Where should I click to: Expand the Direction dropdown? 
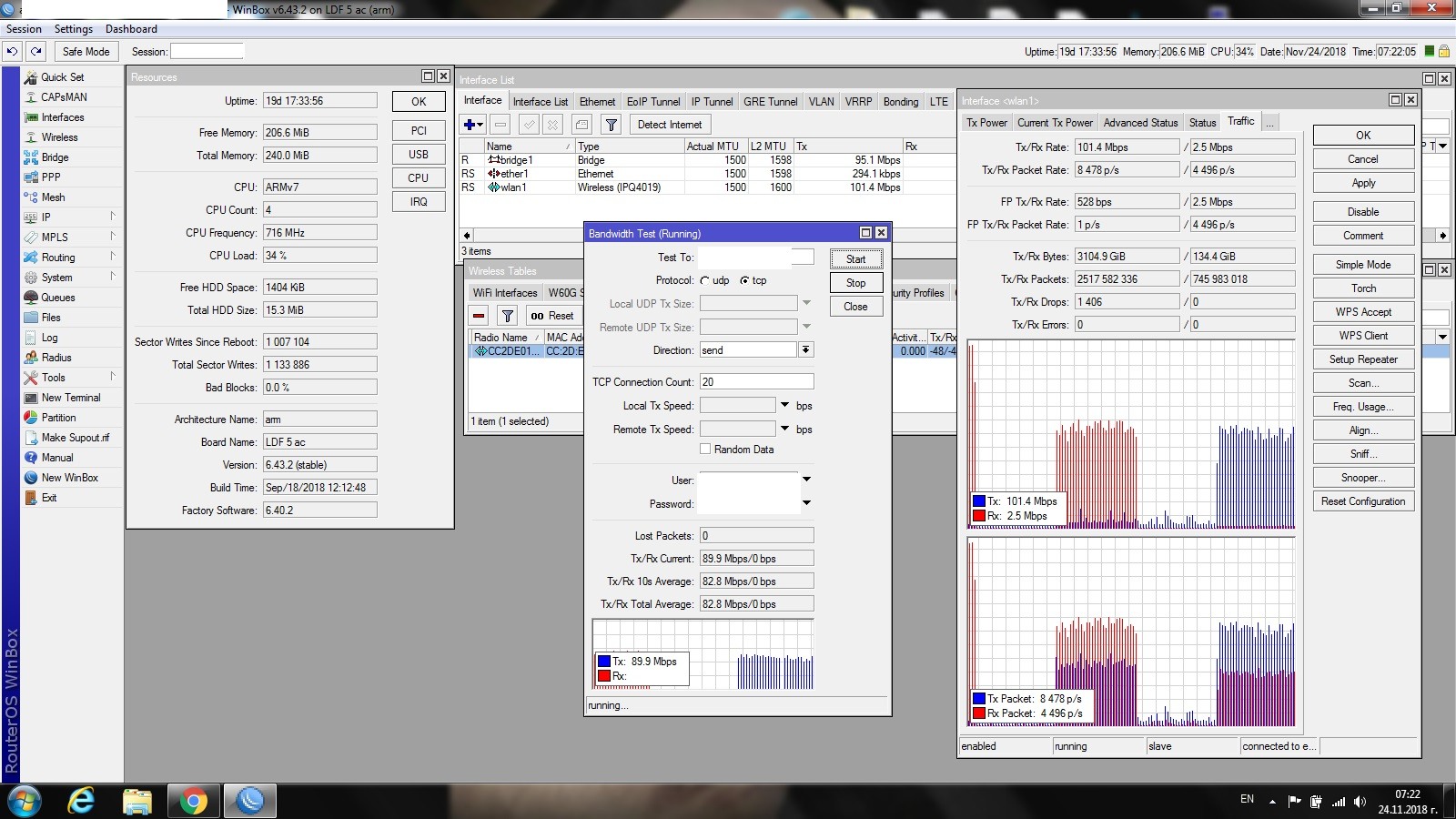[806, 350]
